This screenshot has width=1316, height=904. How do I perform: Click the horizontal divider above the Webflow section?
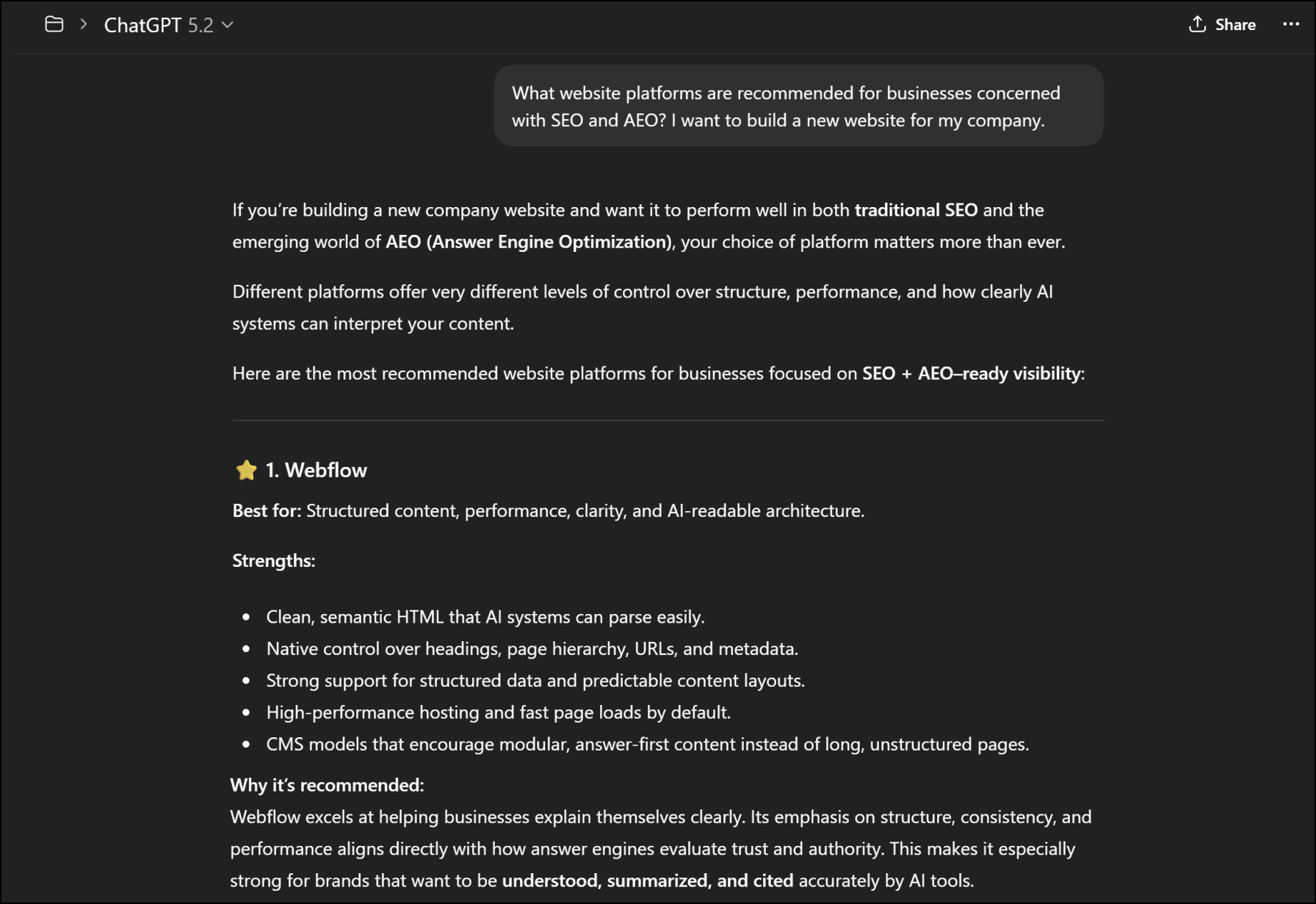(667, 420)
